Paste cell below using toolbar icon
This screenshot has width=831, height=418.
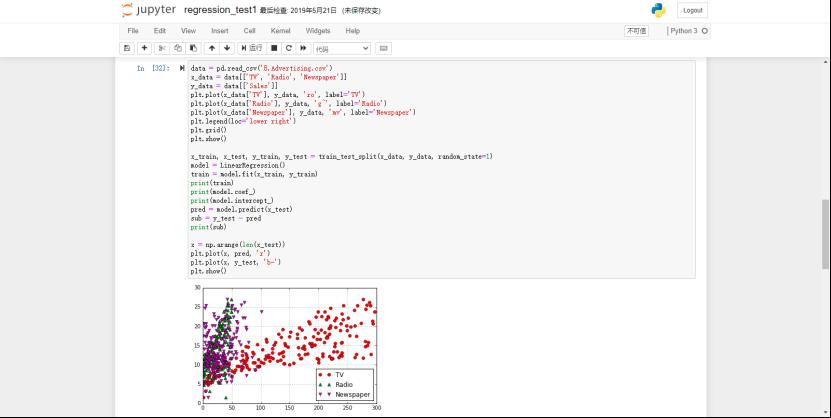[191, 48]
